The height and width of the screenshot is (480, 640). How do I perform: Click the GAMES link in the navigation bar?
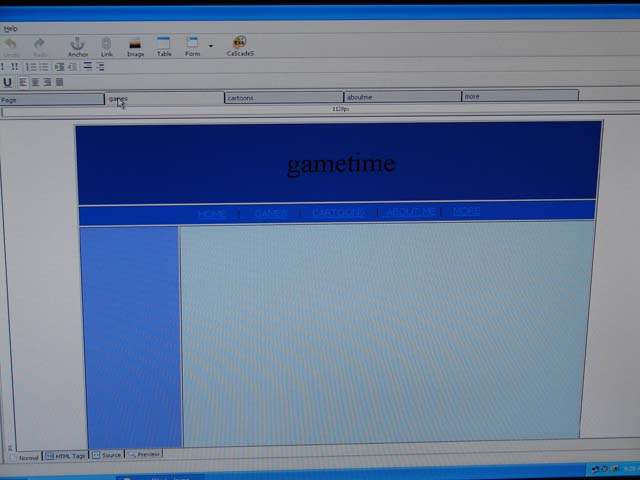pos(270,213)
